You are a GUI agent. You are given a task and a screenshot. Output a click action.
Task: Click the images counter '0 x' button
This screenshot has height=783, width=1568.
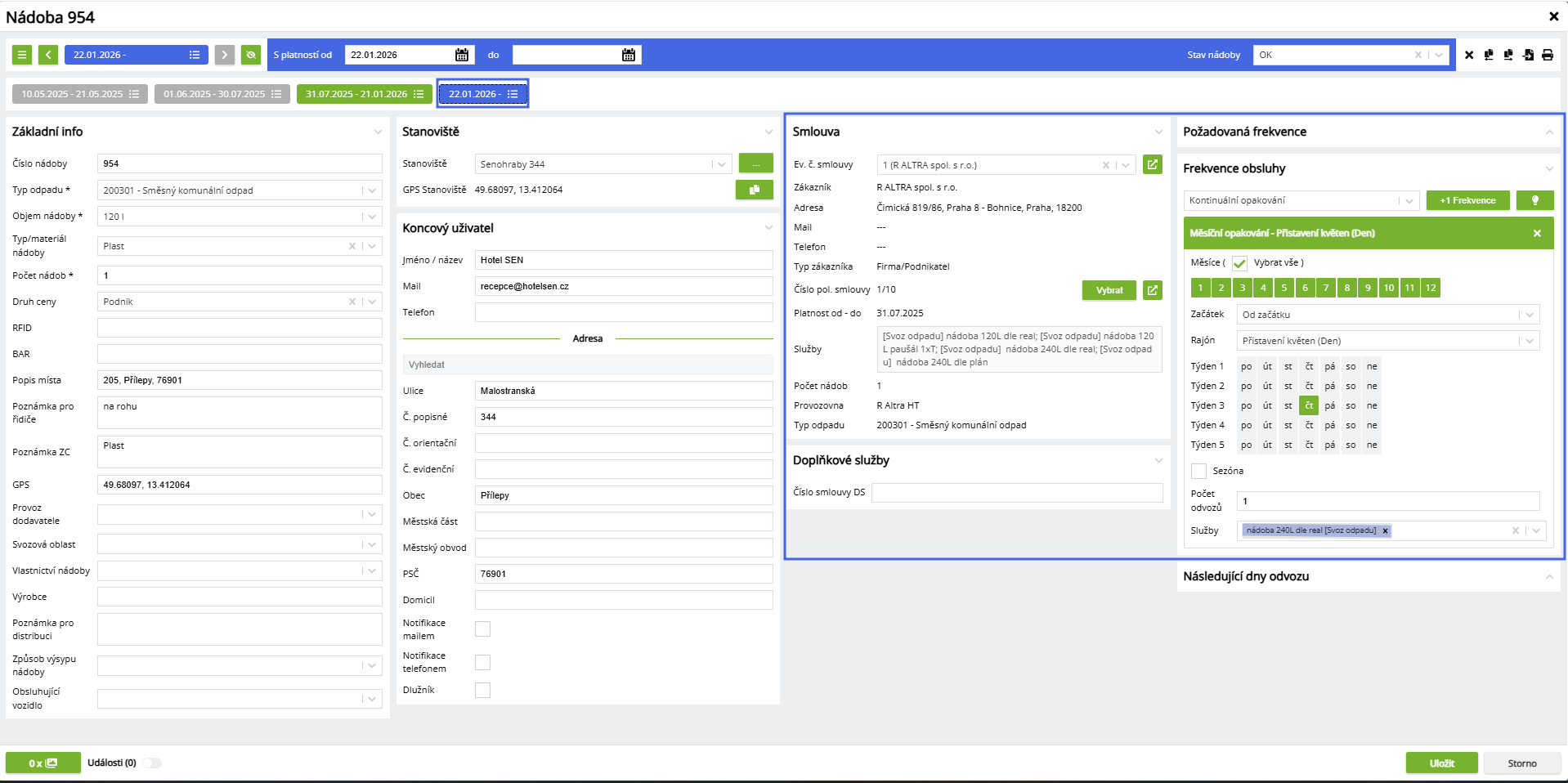click(43, 763)
